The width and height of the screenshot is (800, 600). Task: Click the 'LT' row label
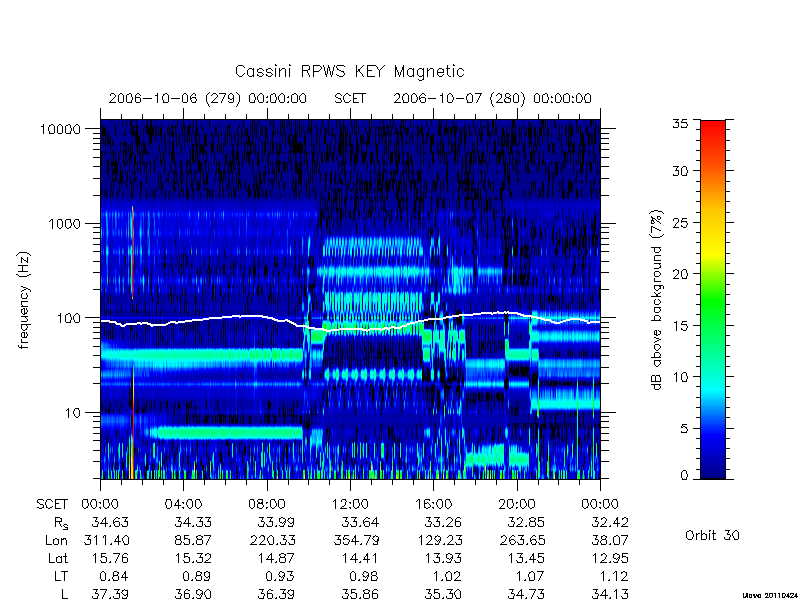(x=61, y=576)
